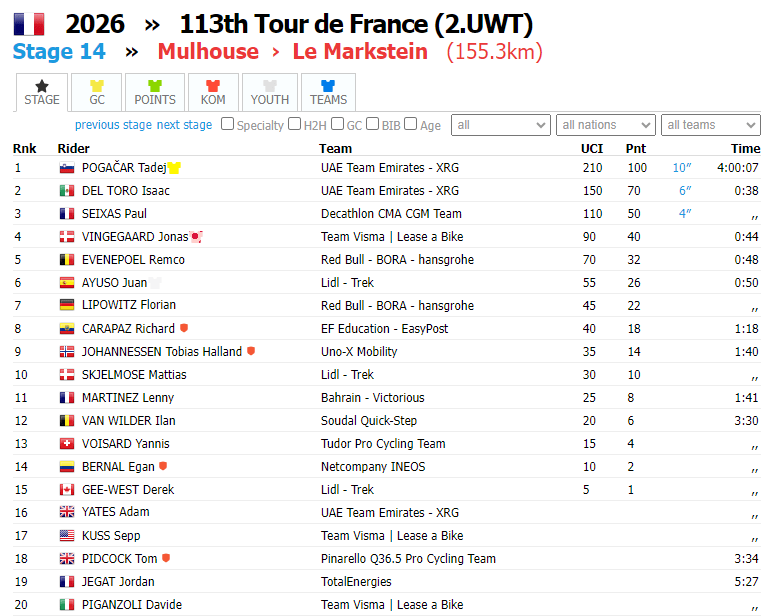Switch to the KOM classification tab
The width and height of the screenshot is (778, 616).
[213, 92]
